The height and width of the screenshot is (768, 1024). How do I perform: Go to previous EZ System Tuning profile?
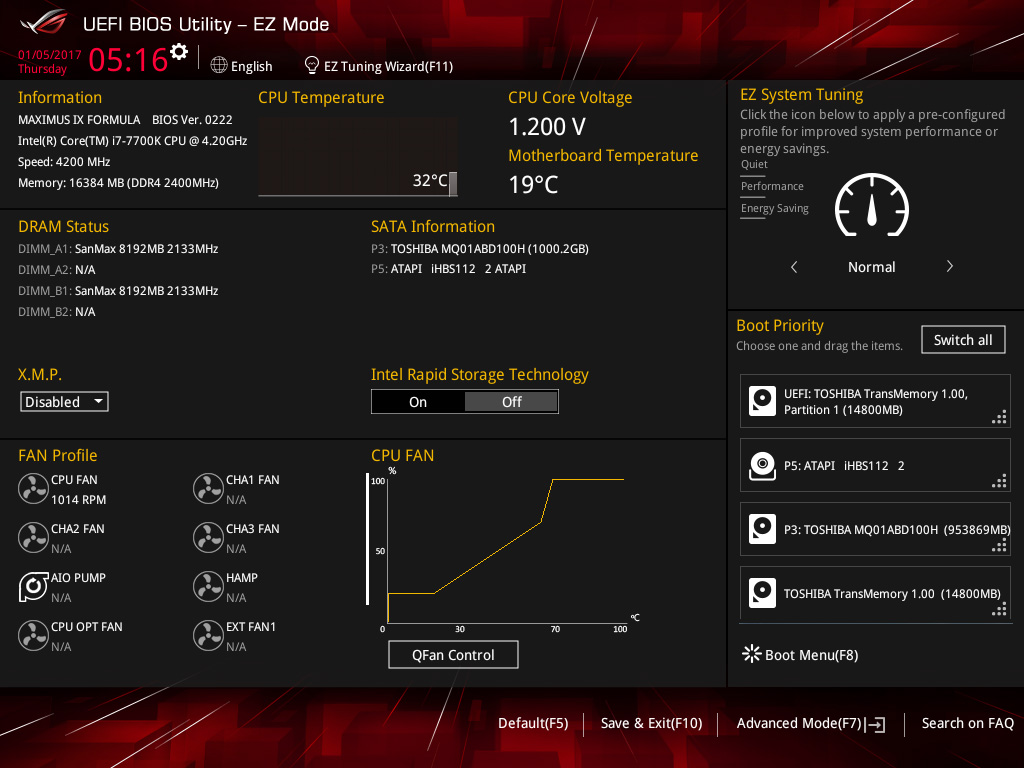(x=794, y=266)
